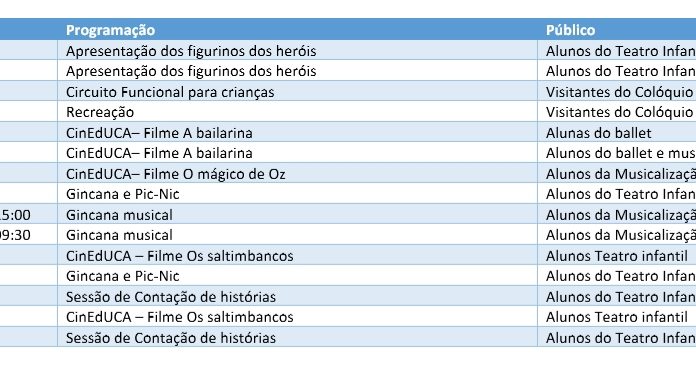Select the 09:30 time cell
The height and width of the screenshot is (379, 696).
tap(28, 235)
